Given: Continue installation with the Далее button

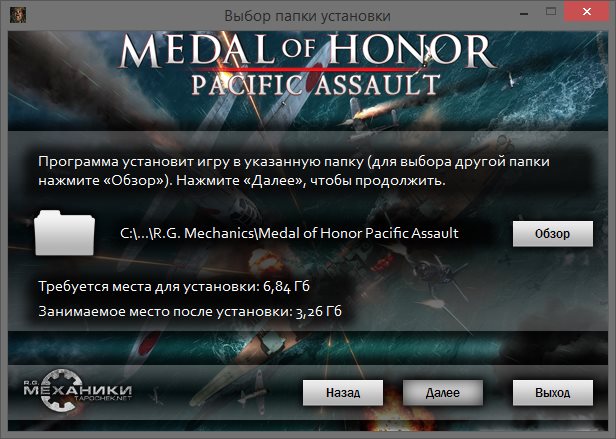Looking at the screenshot, I should pyautogui.click(x=443, y=393).
